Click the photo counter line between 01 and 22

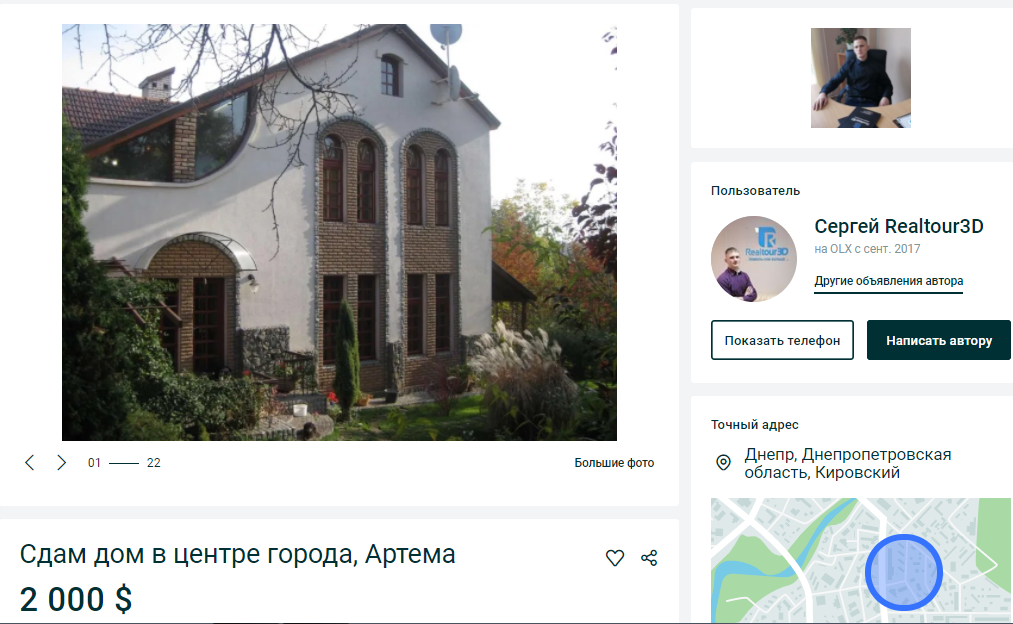124,463
